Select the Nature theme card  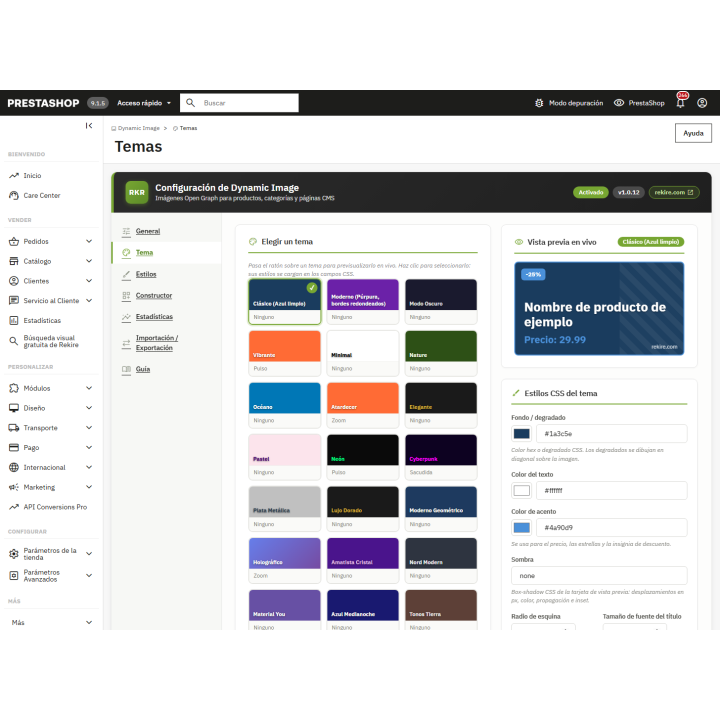point(441,353)
